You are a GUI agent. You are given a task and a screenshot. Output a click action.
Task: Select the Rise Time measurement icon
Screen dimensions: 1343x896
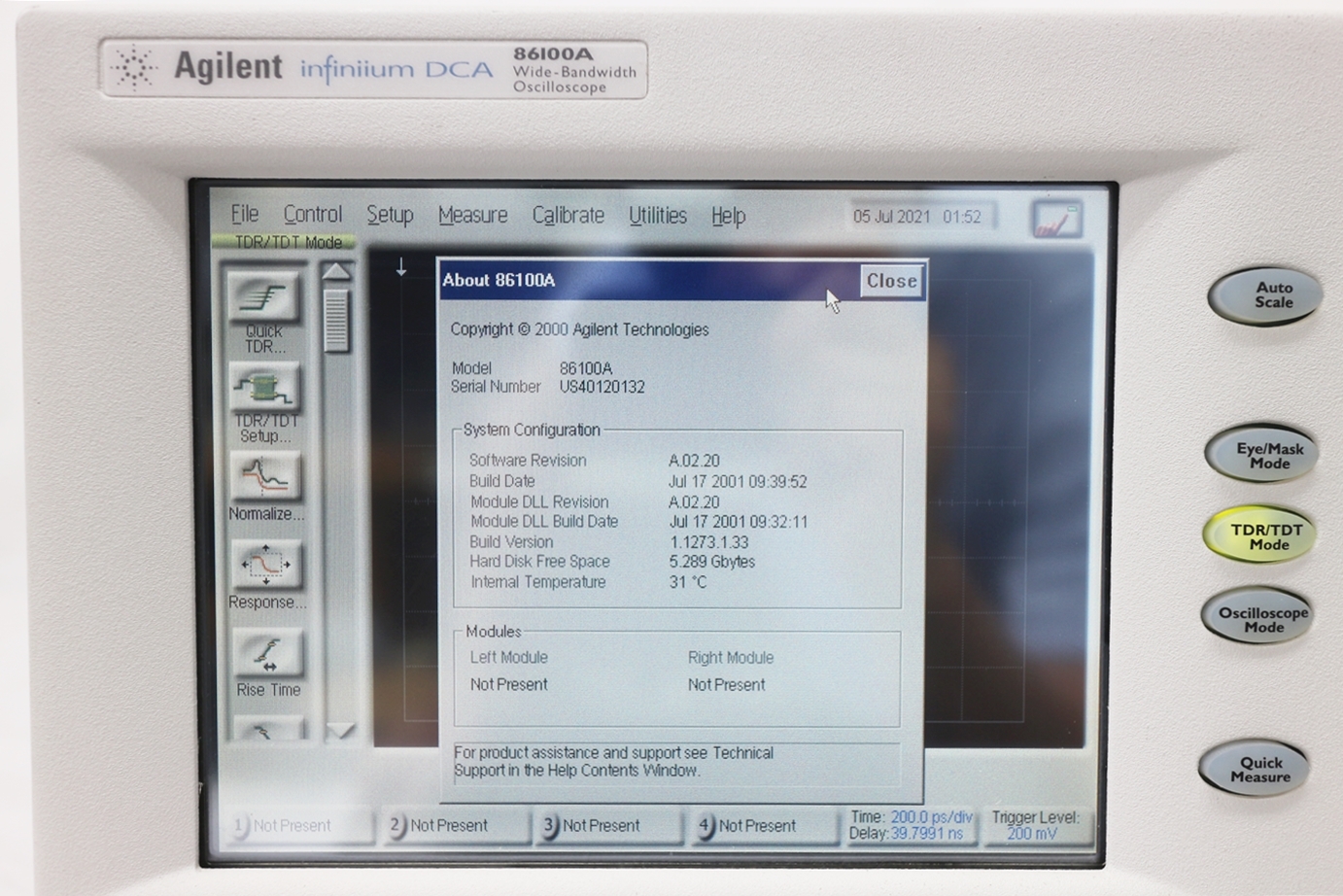coord(267,652)
